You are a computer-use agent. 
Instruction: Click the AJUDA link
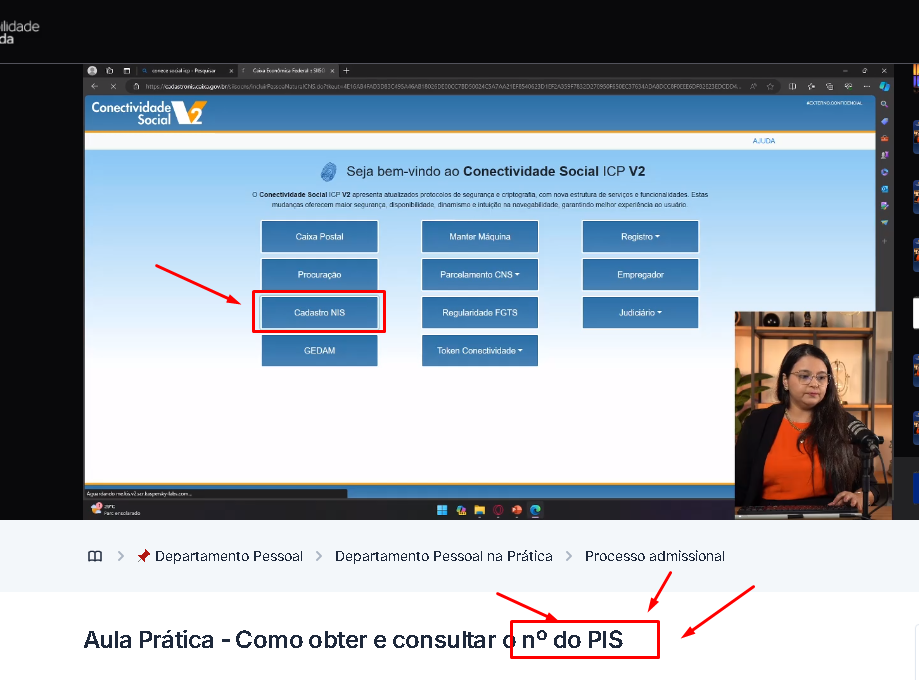point(764,141)
